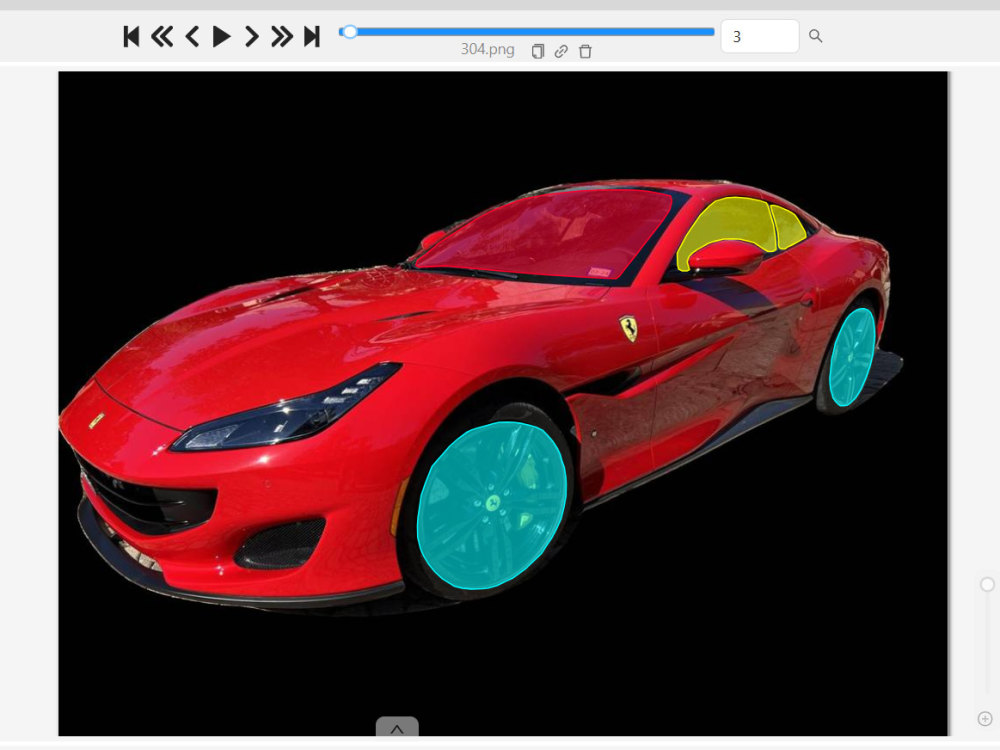The width and height of the screenshot is (1000, 750).
Task: Copy the 304.png filename with the copy icon
Action: click(x=538, y=51)
